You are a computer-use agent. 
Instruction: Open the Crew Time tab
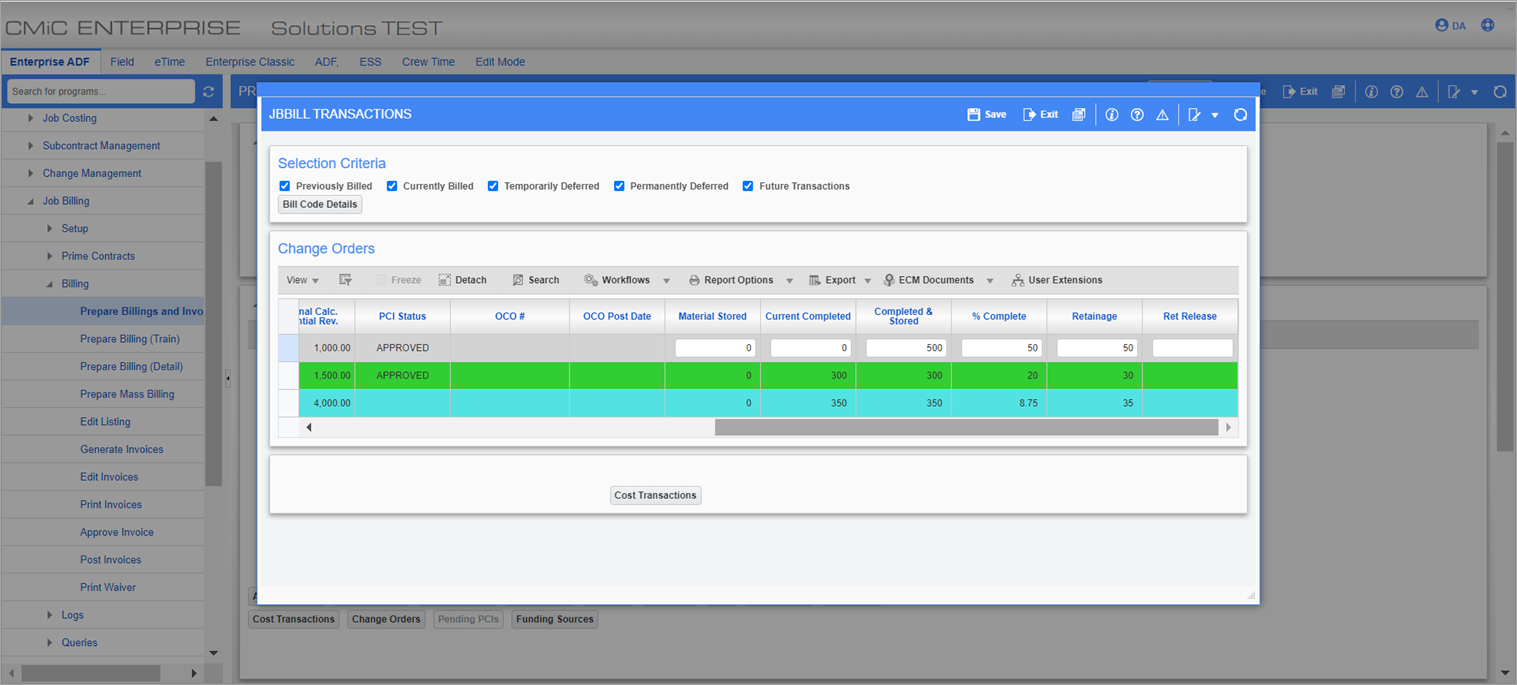(x=428, y=62)
